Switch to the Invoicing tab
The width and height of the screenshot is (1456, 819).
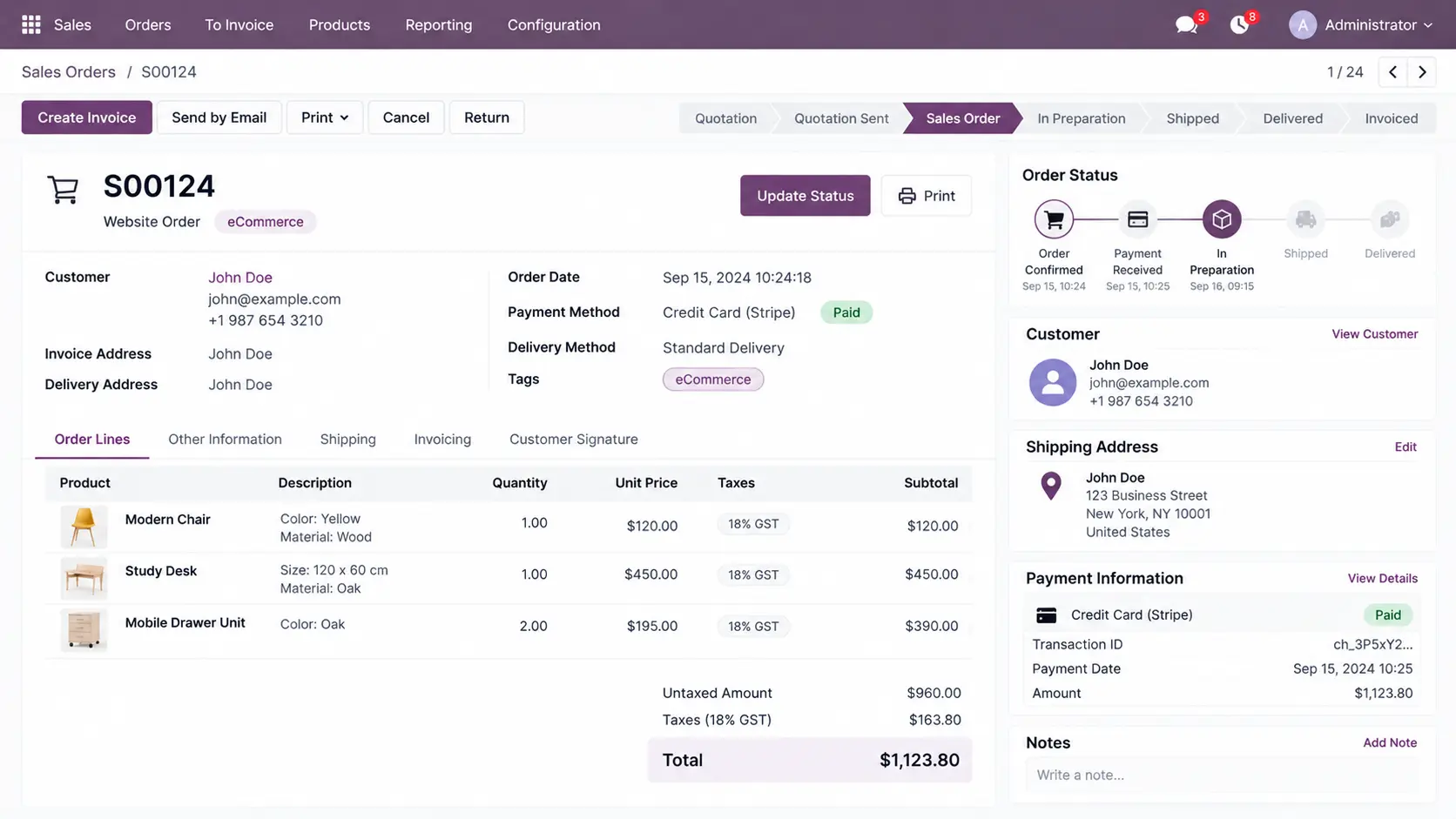click(442, 440)
